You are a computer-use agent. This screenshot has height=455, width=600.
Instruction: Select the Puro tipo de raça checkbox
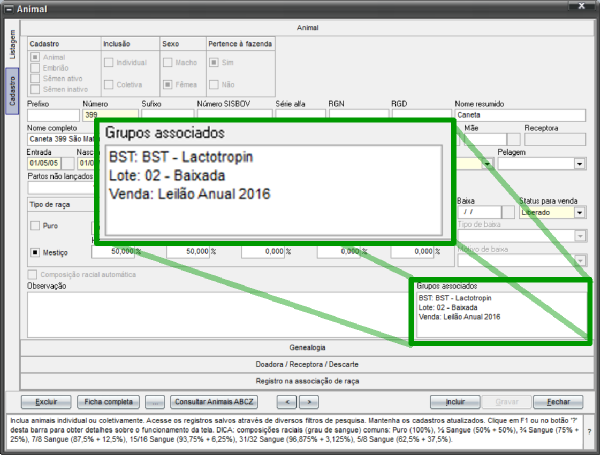35,225
